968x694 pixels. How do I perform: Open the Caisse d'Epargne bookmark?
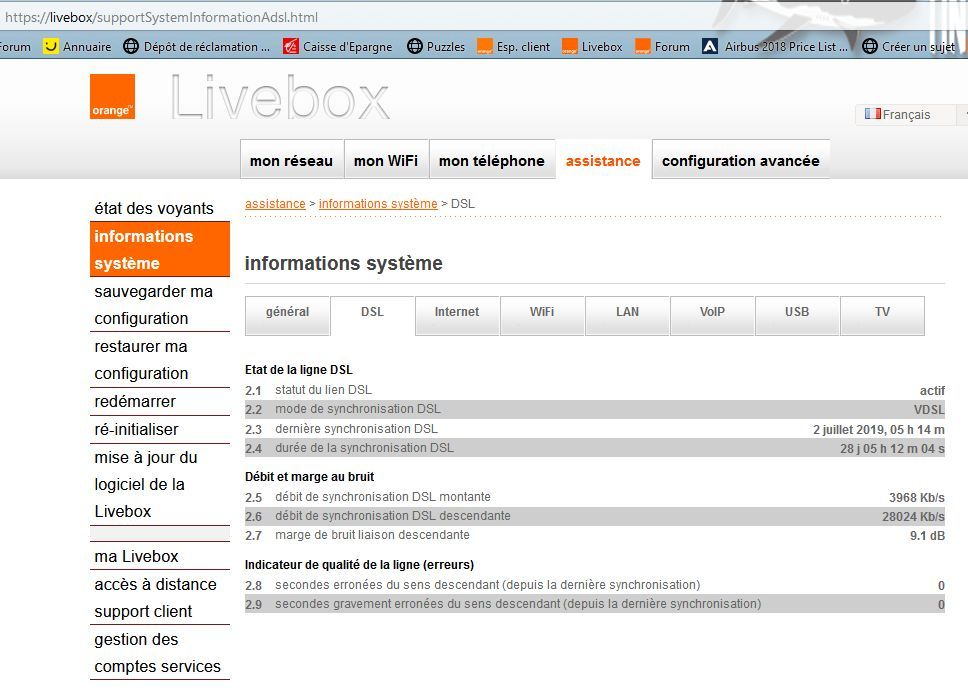coord(338,46)
